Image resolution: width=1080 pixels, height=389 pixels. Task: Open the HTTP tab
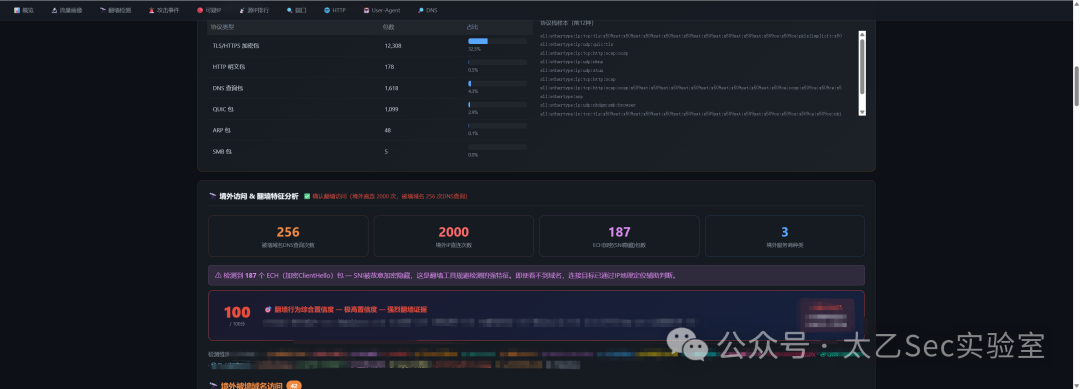point(335,10)
